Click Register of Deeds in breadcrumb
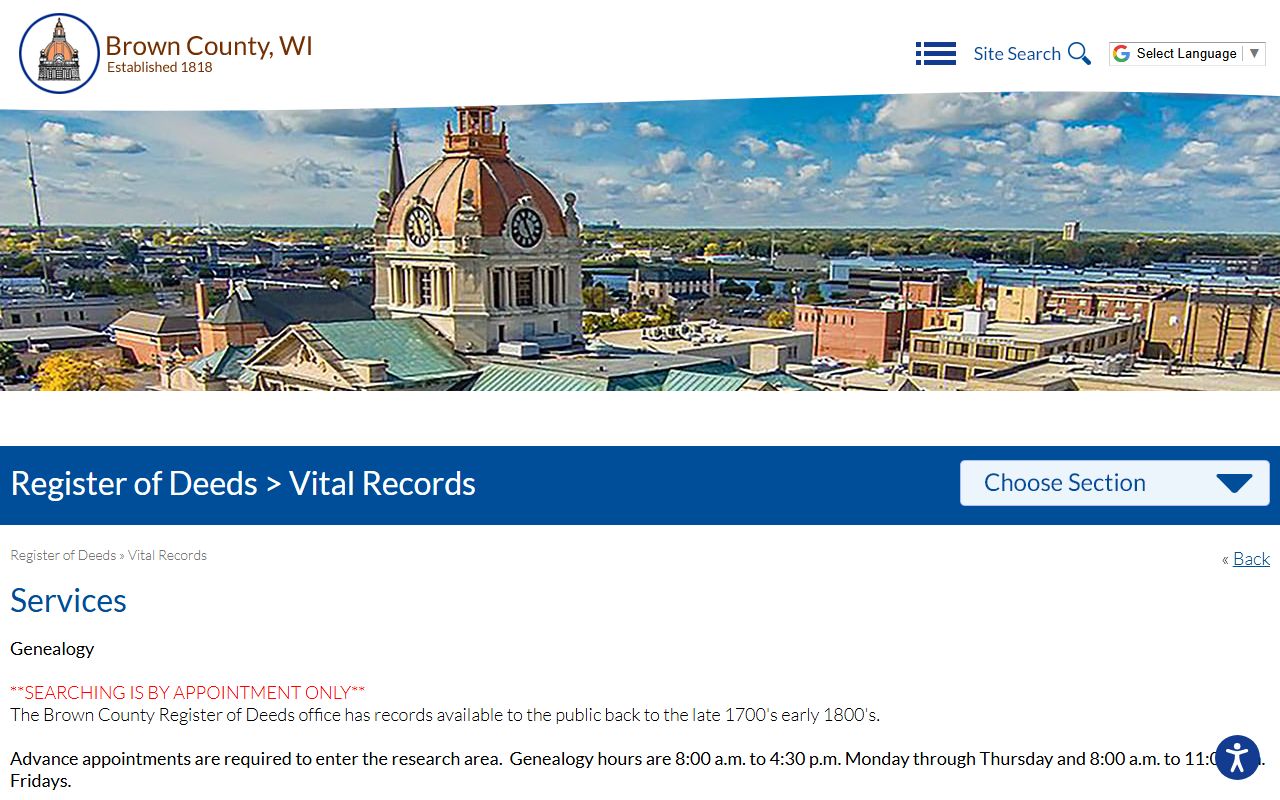The height and width of the screenshot is (800, 1280). [63, 555]
